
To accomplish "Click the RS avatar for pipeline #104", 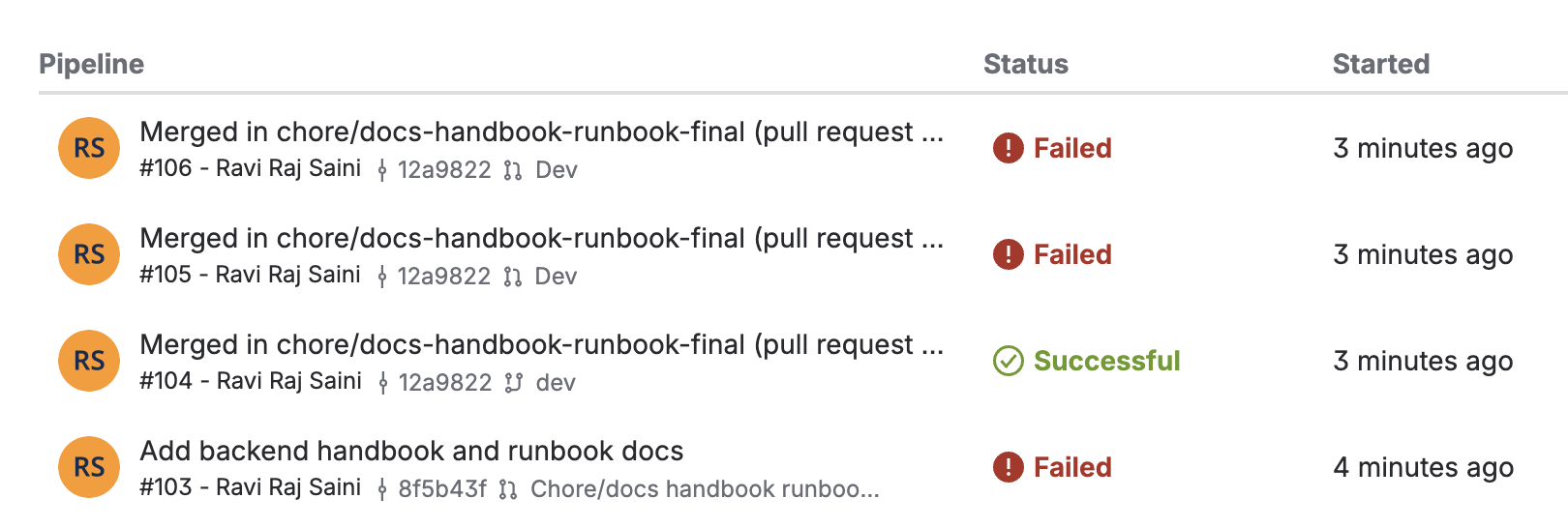I will pos(89,361).
